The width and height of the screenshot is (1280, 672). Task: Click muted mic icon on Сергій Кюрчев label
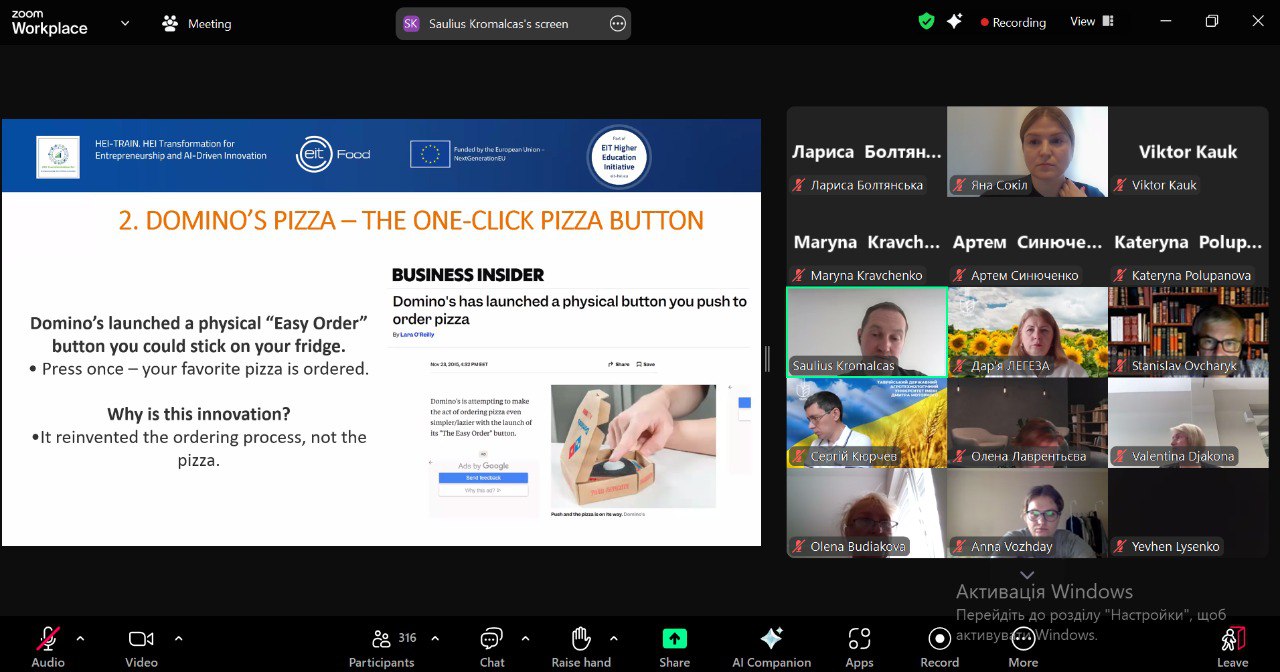[800, 457]
